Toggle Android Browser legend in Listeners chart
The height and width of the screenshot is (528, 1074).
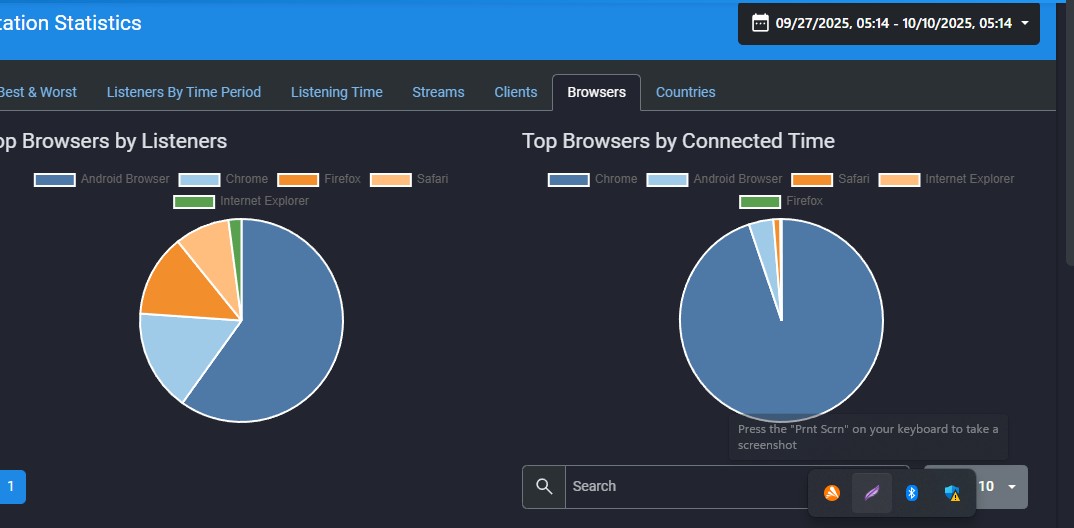tap(103, 179)
